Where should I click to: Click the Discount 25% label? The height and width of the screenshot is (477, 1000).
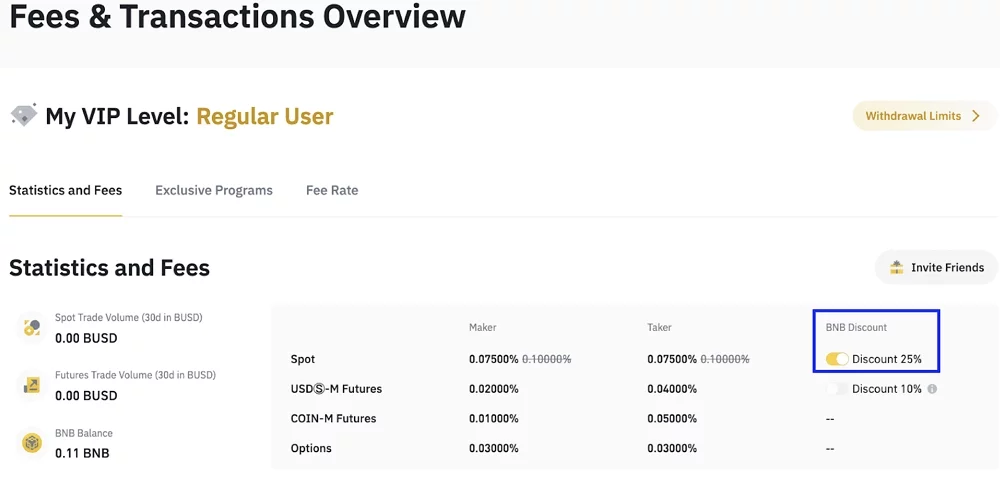(886, 359)
